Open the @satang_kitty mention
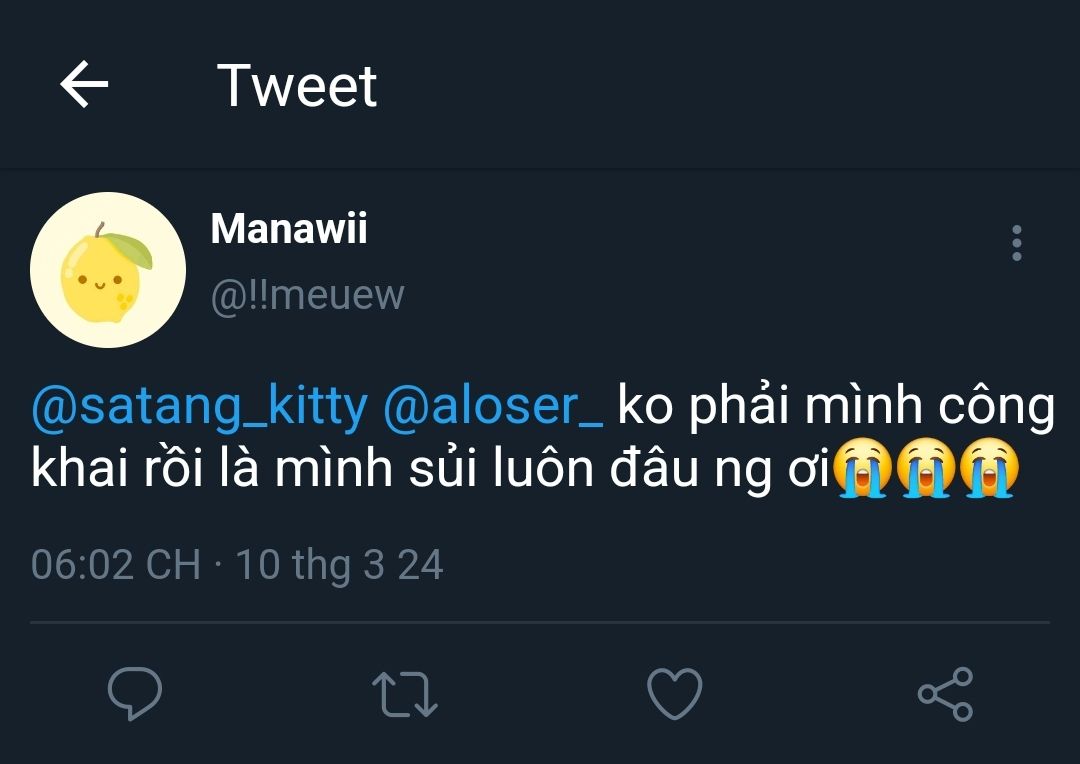The image size is (1080, 764). pos(200,408)
